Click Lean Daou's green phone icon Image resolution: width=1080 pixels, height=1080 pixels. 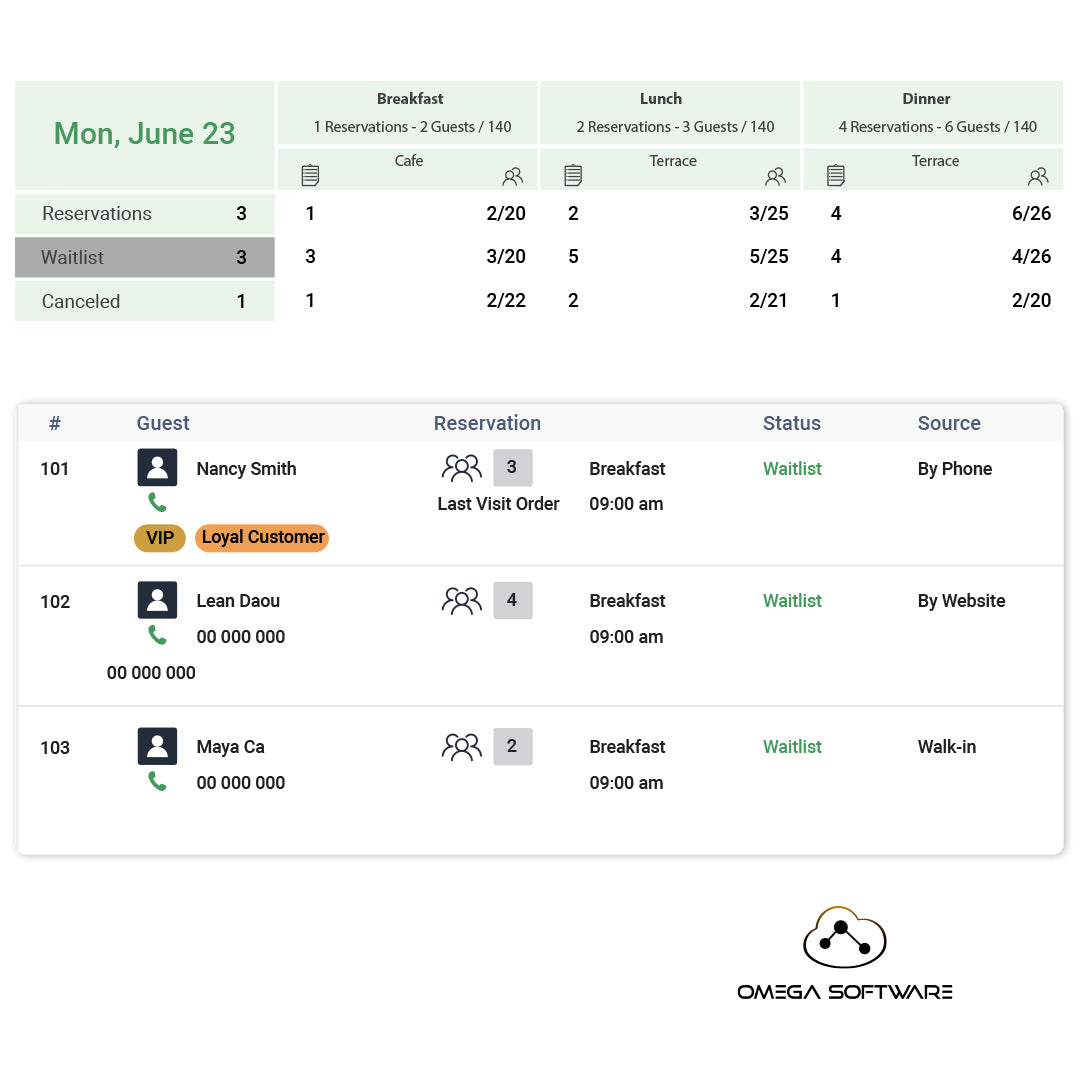tap(157, 635)
